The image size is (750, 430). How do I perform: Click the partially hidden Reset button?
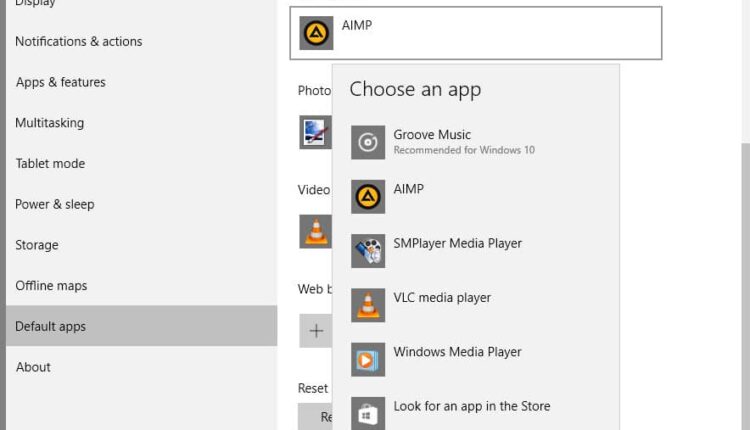pos(315,417)
